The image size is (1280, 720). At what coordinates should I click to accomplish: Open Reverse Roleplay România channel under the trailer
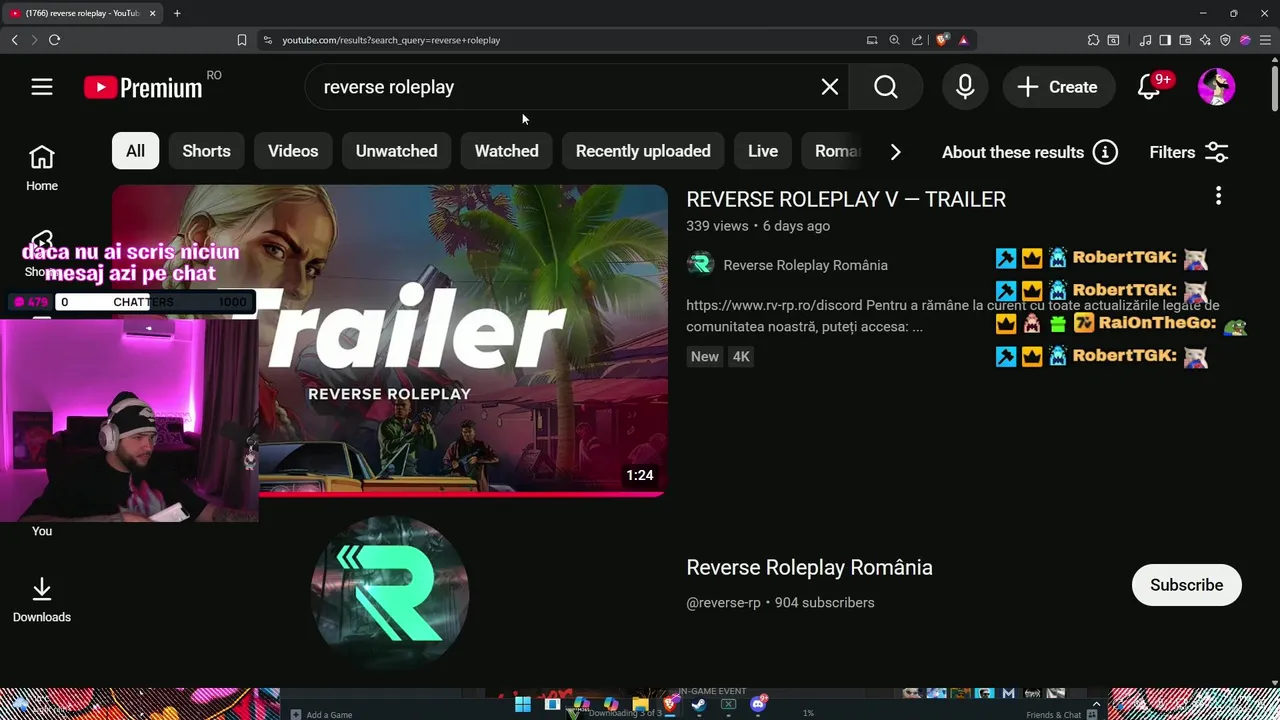point(805,265)
